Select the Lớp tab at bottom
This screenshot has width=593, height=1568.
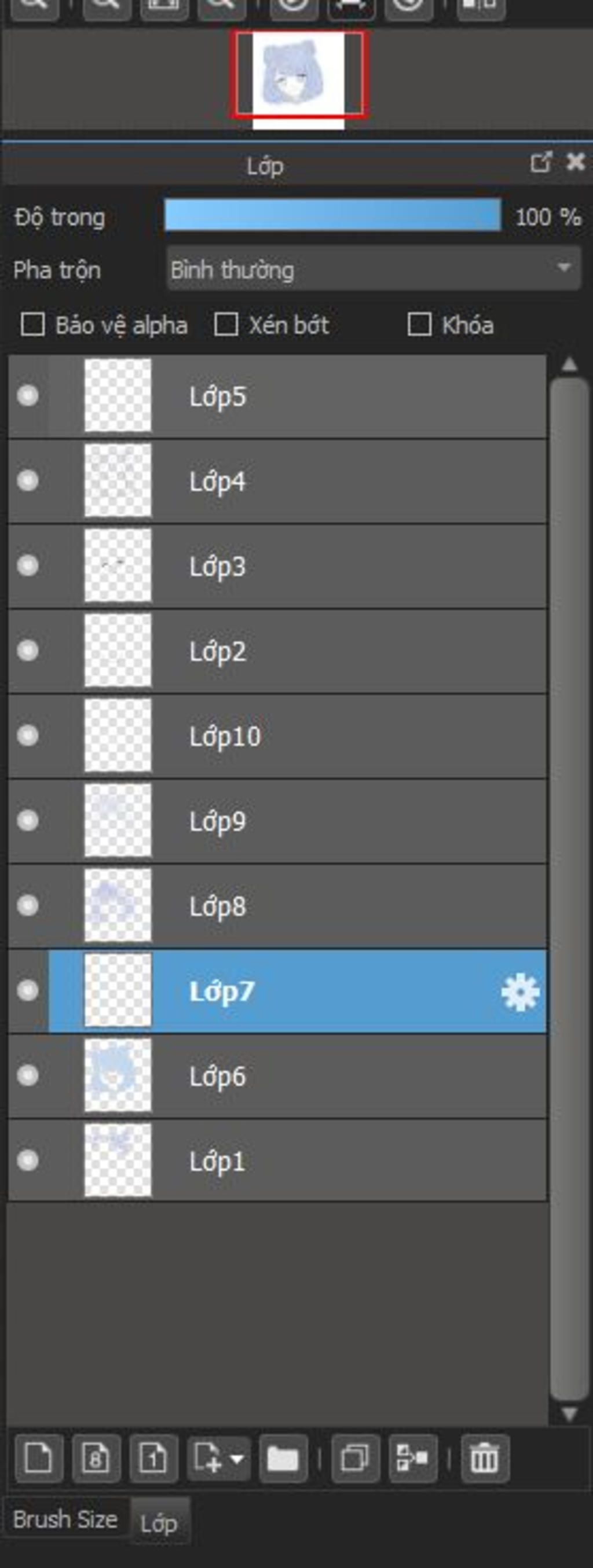pos(159,1523)
